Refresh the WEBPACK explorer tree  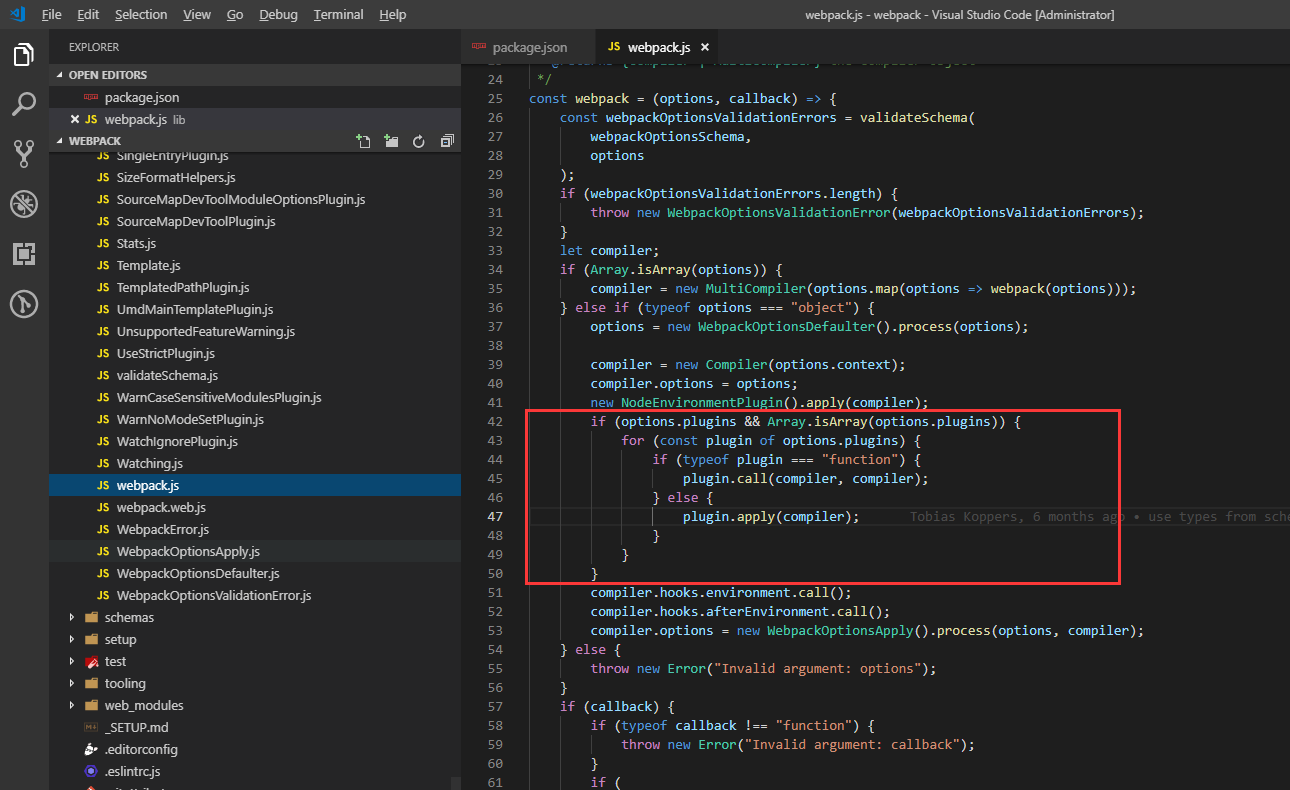tap(419, 142)
